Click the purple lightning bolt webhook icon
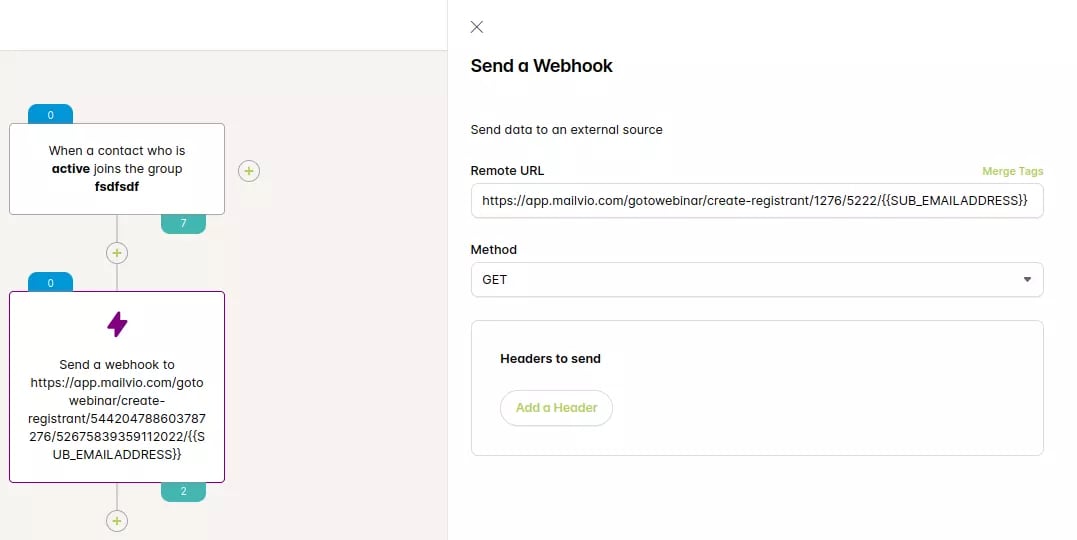 [x=117, y=324]
